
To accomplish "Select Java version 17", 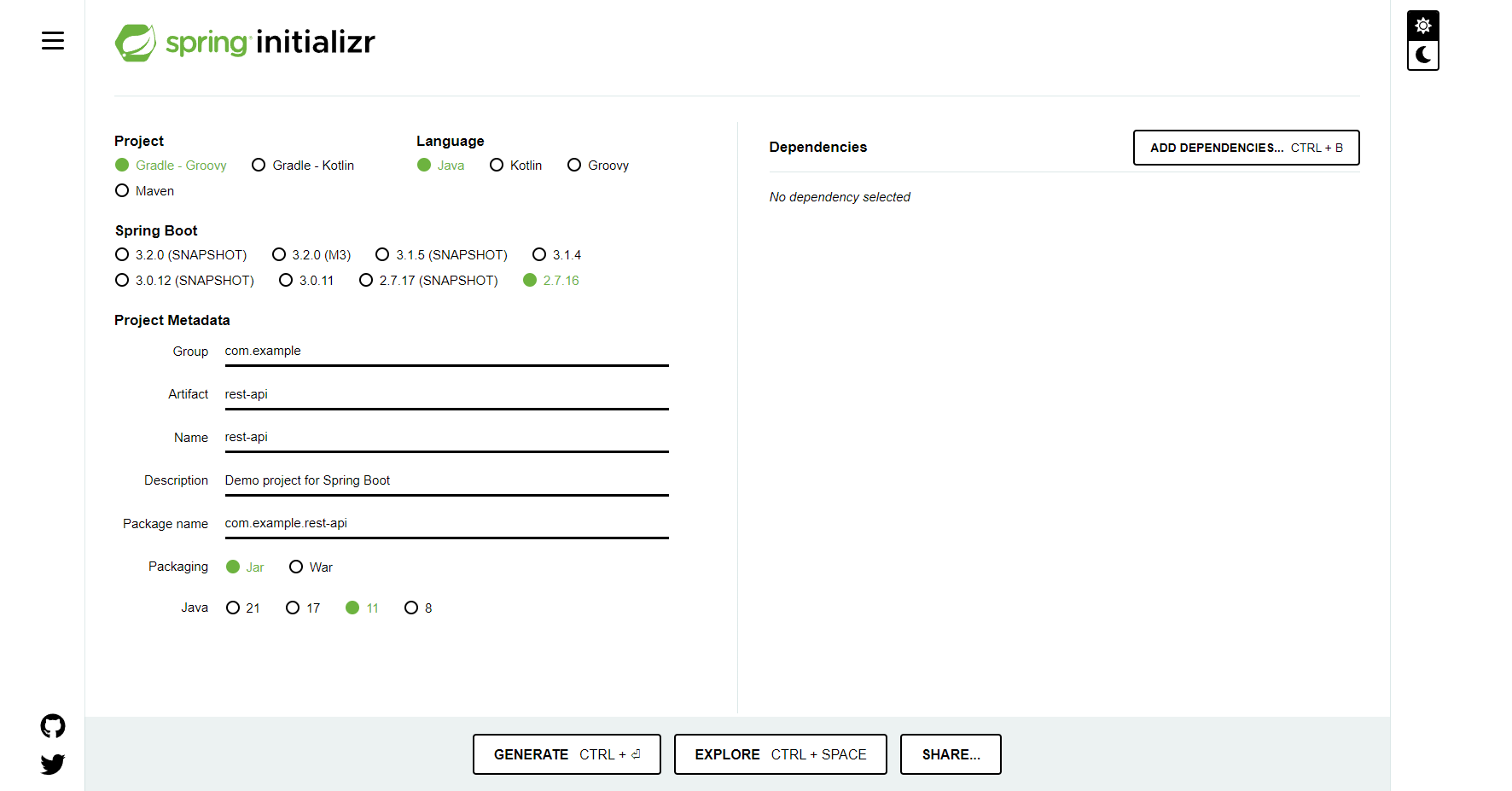I will click(x=303, y=608).
